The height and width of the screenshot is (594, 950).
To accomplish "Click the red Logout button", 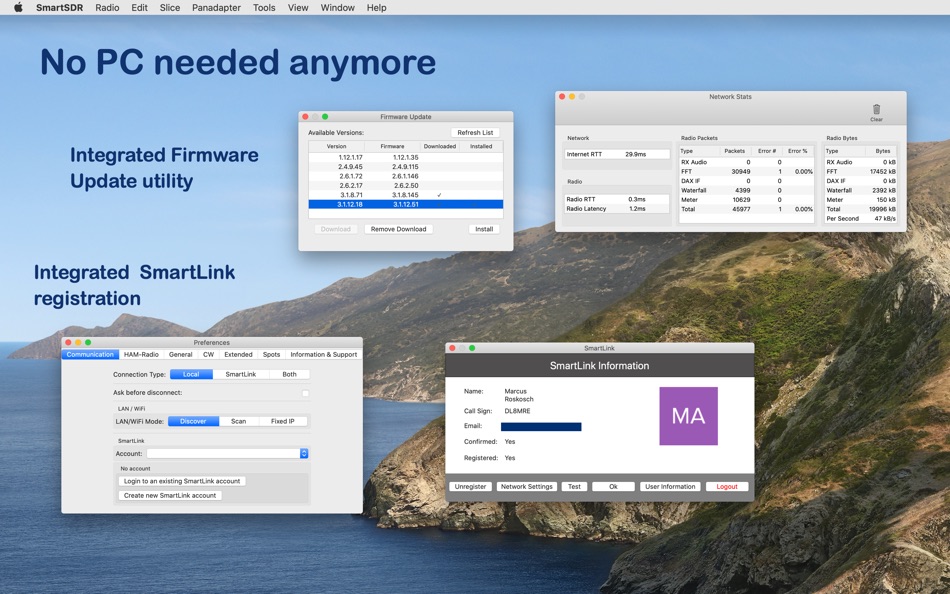I will pyautogui.click(x=727, y=486).
